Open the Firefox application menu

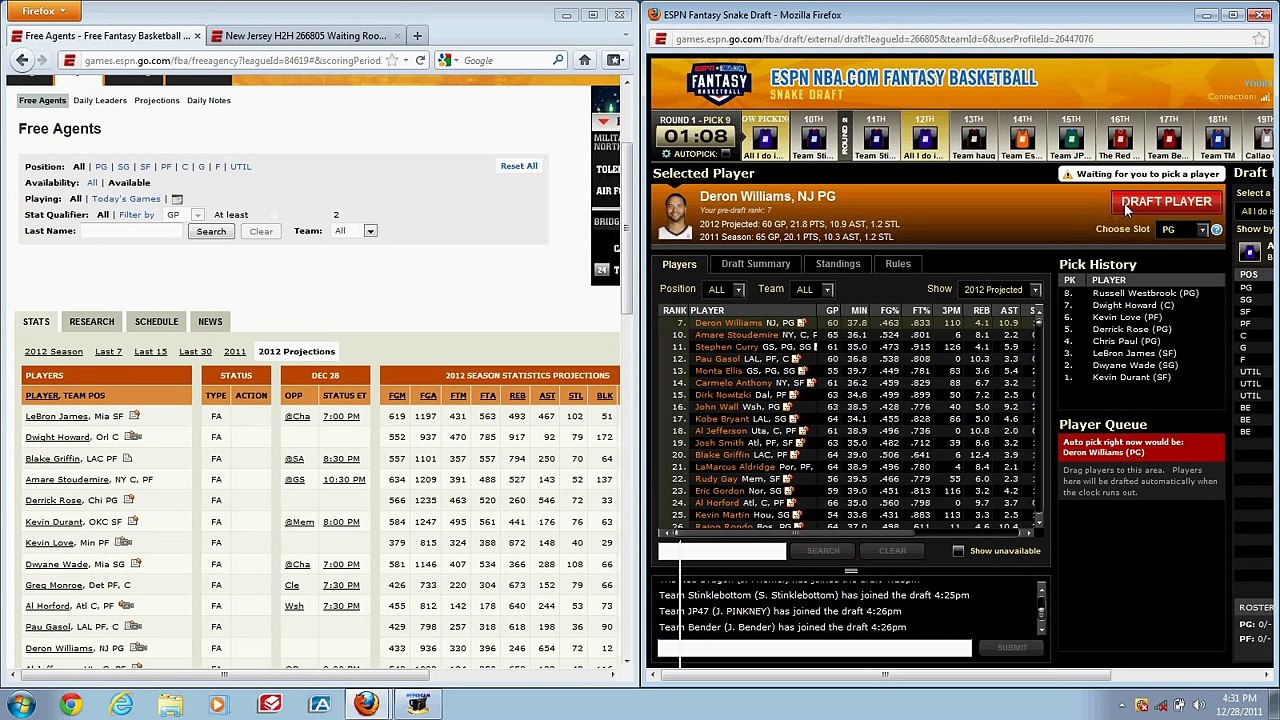42,11
